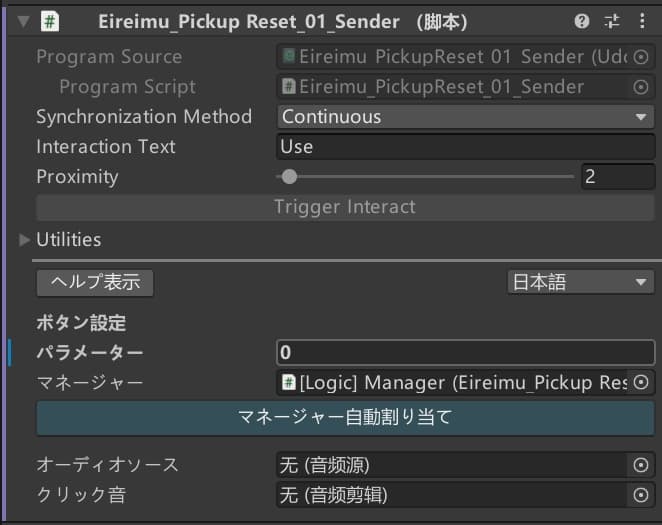Expand the Utilities section

[x=24, y=240]
